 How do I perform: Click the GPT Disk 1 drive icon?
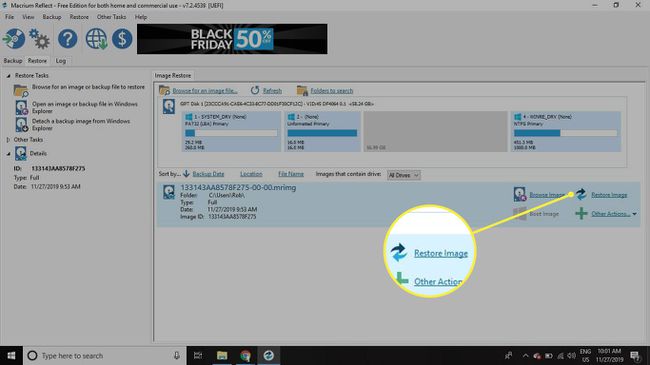[x=169, y=107]
